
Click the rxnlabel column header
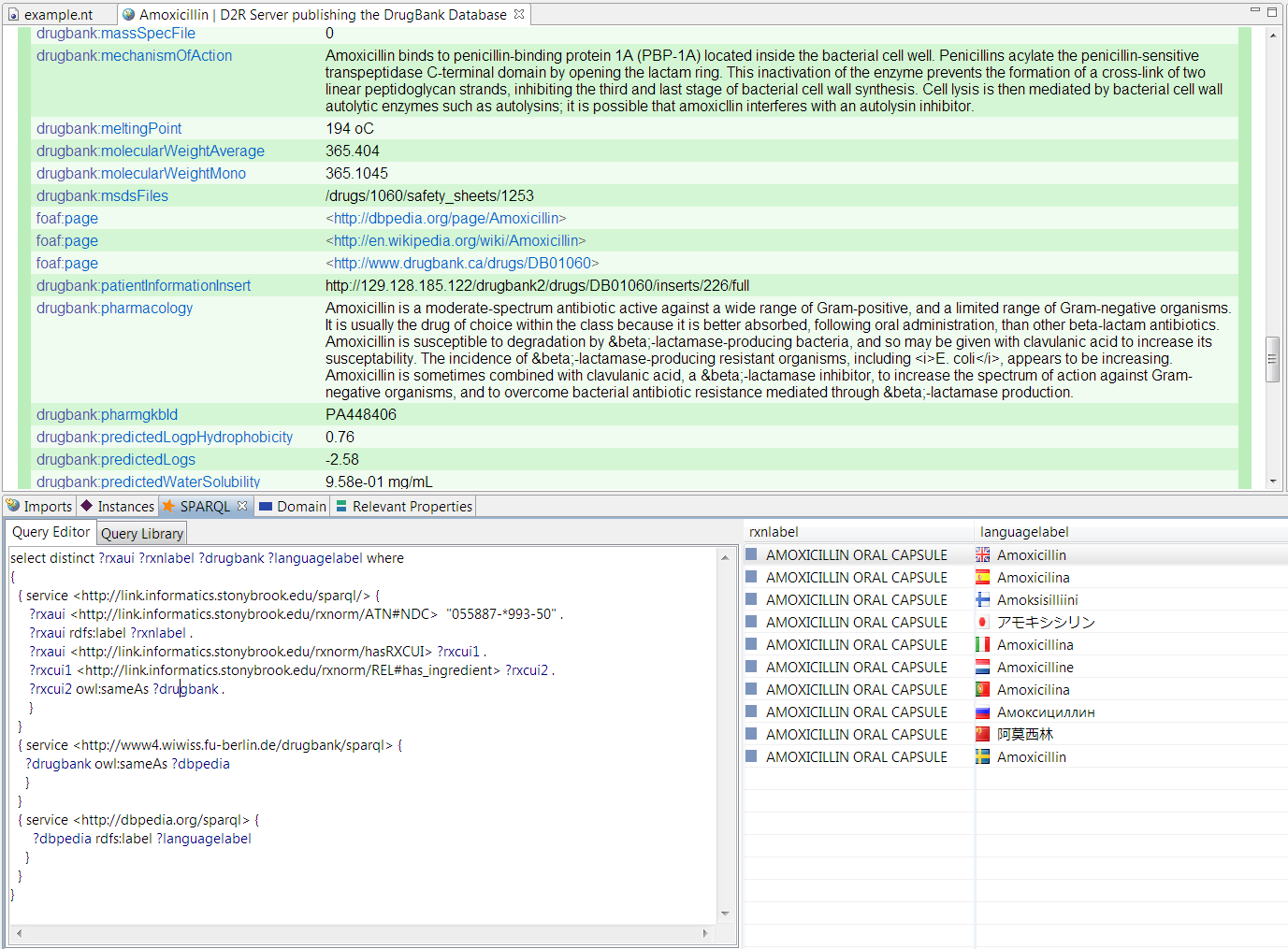tap(774, 532)
